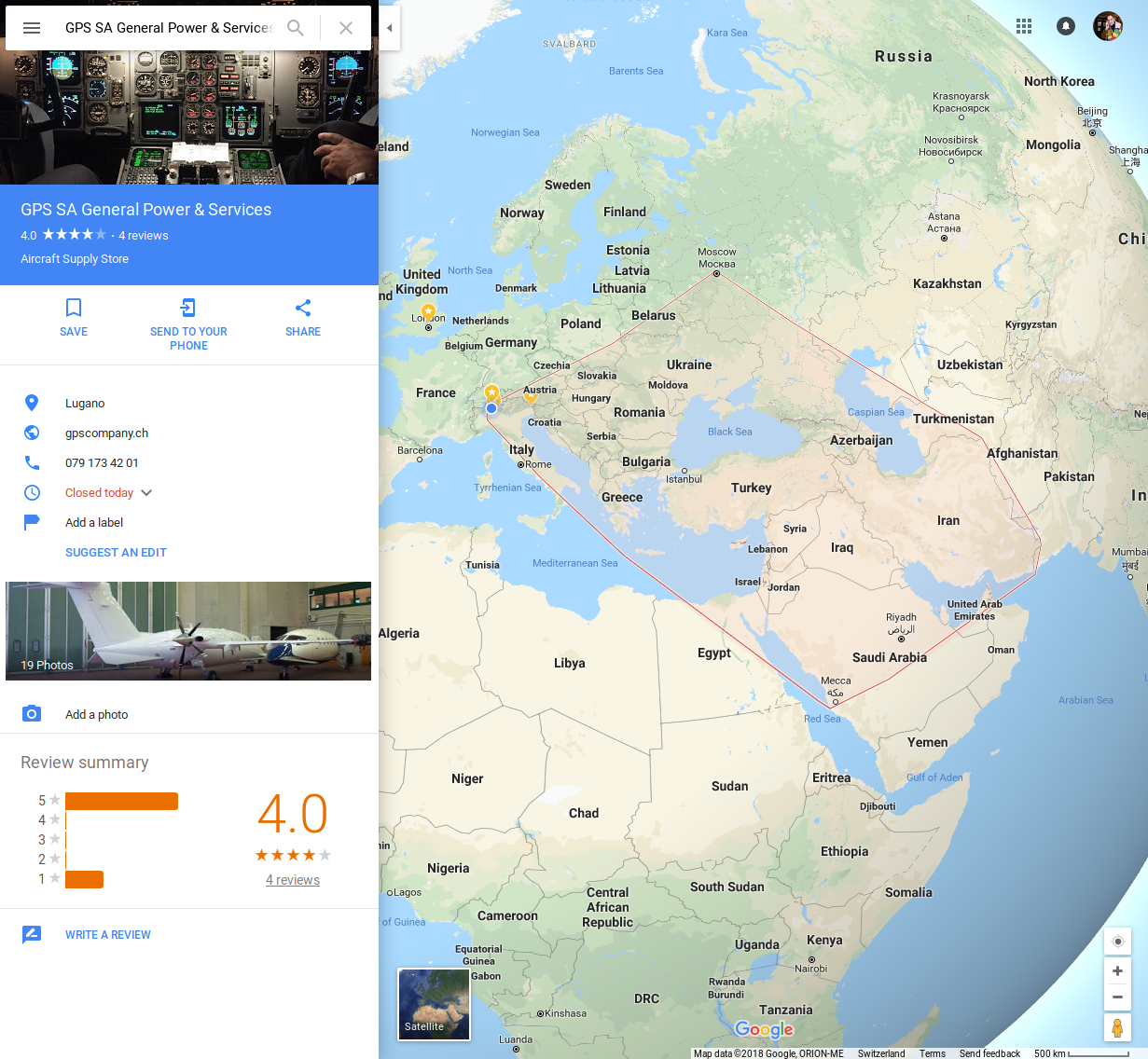Click the starred place near London

click(428, 310)
